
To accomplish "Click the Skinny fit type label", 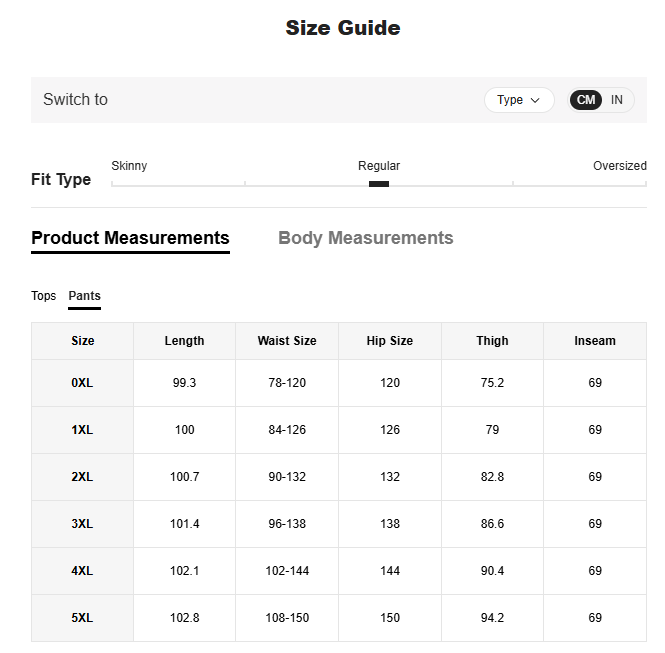I will (129, 166).
